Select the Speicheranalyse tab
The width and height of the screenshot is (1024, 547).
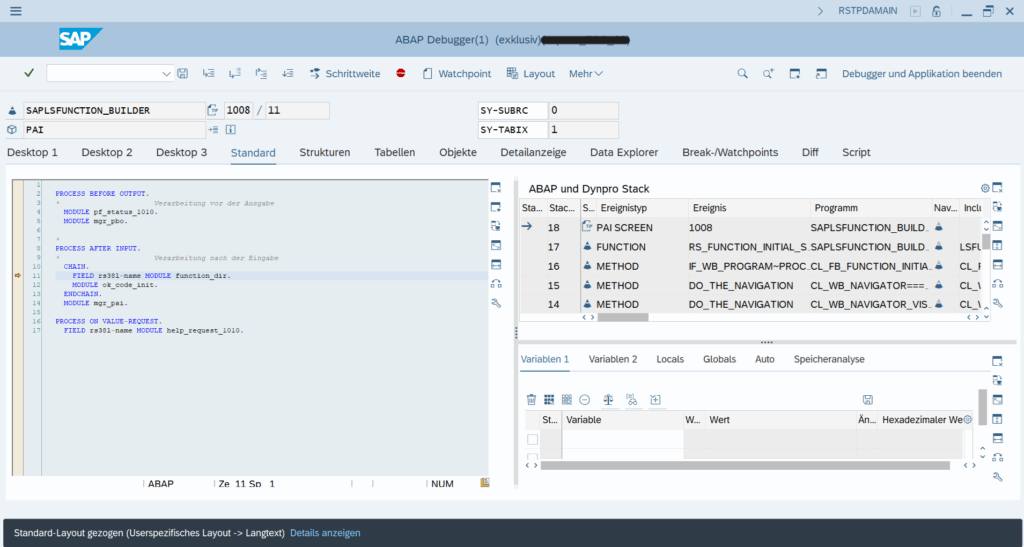pos(829,359)
